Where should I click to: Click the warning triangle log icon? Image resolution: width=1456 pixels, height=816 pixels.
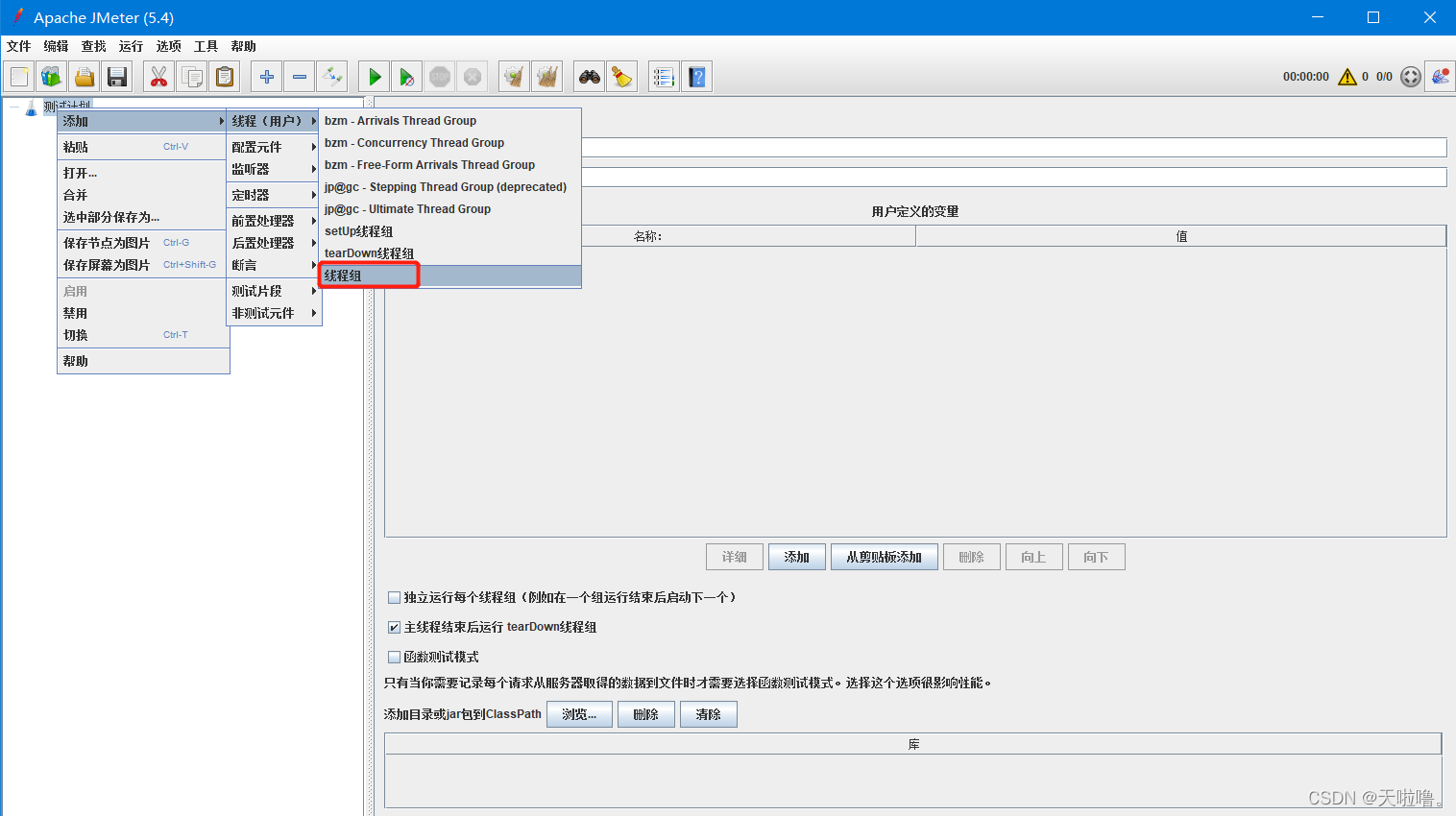pos(1347,77)
